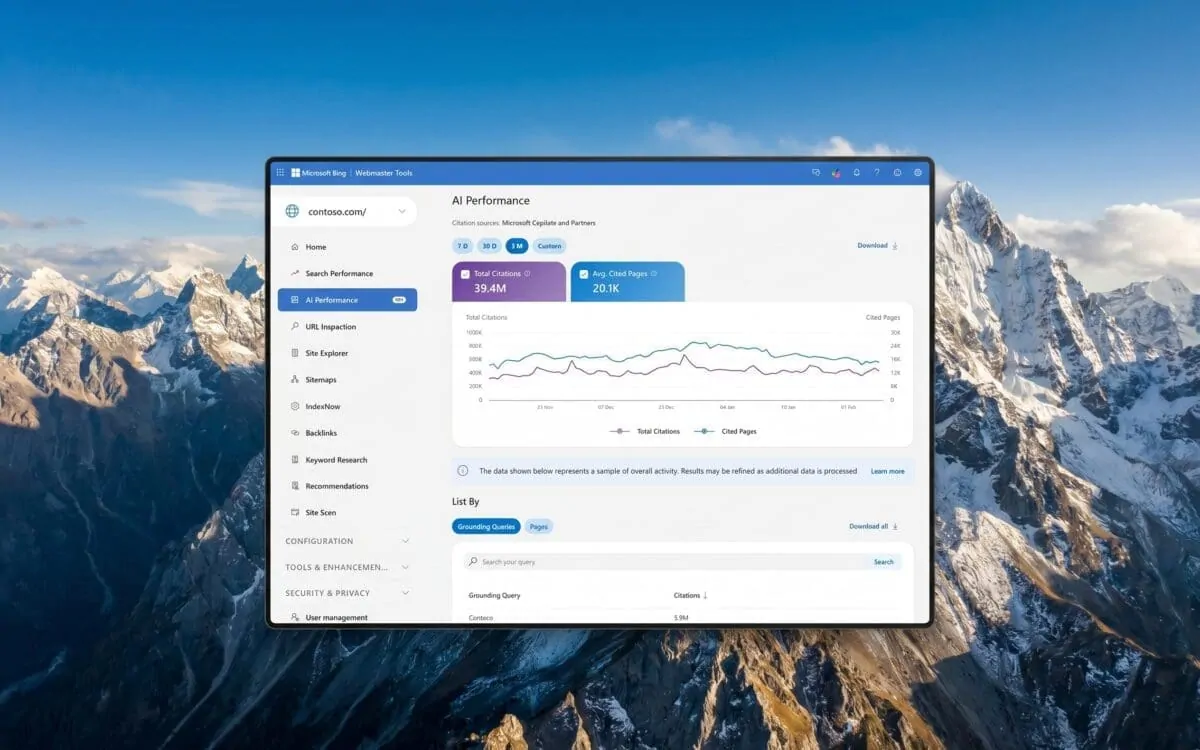Click the globe icon beside contoso.com

(292, 211)
